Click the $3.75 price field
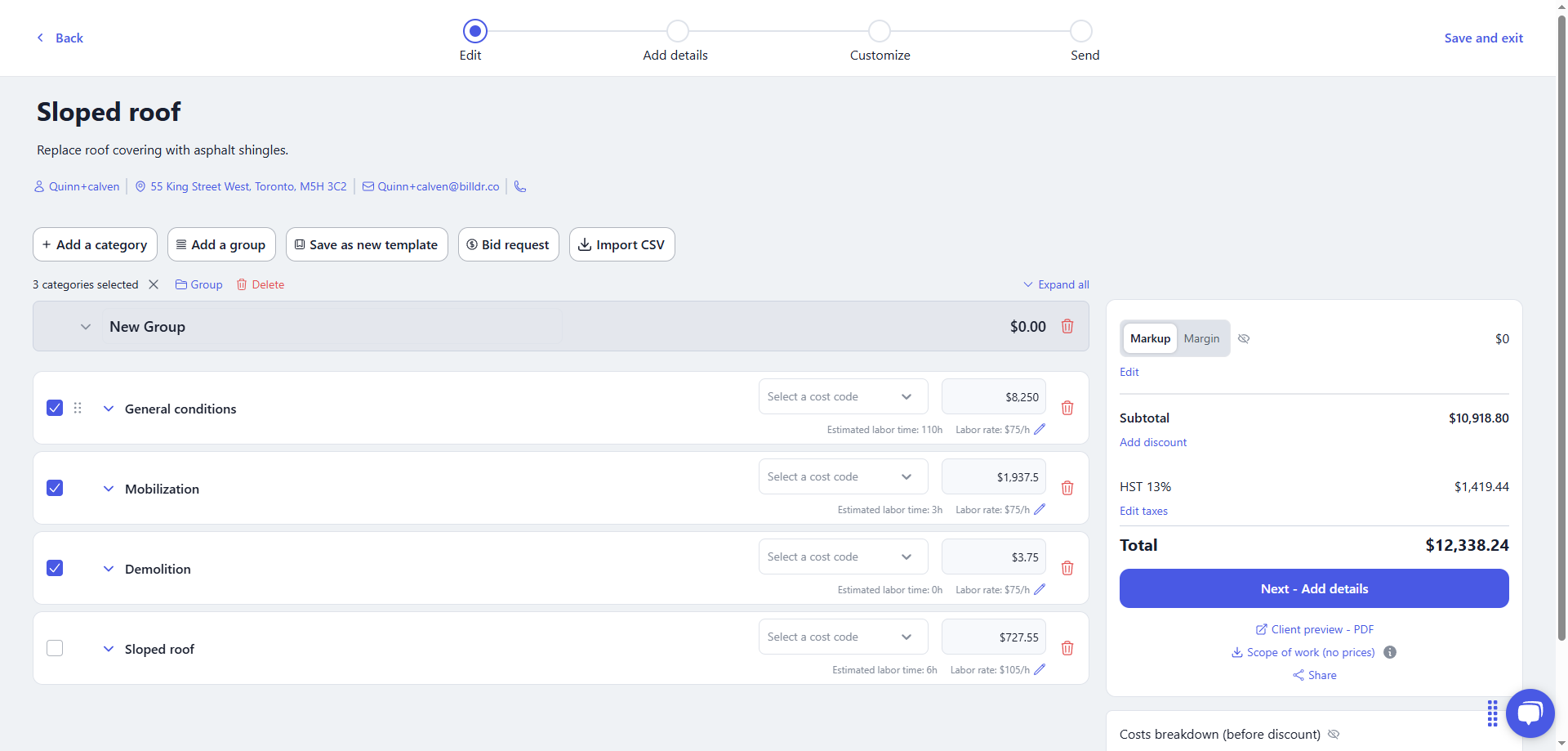The height and width of the screenshot is (751, 1568). [993, 557]
